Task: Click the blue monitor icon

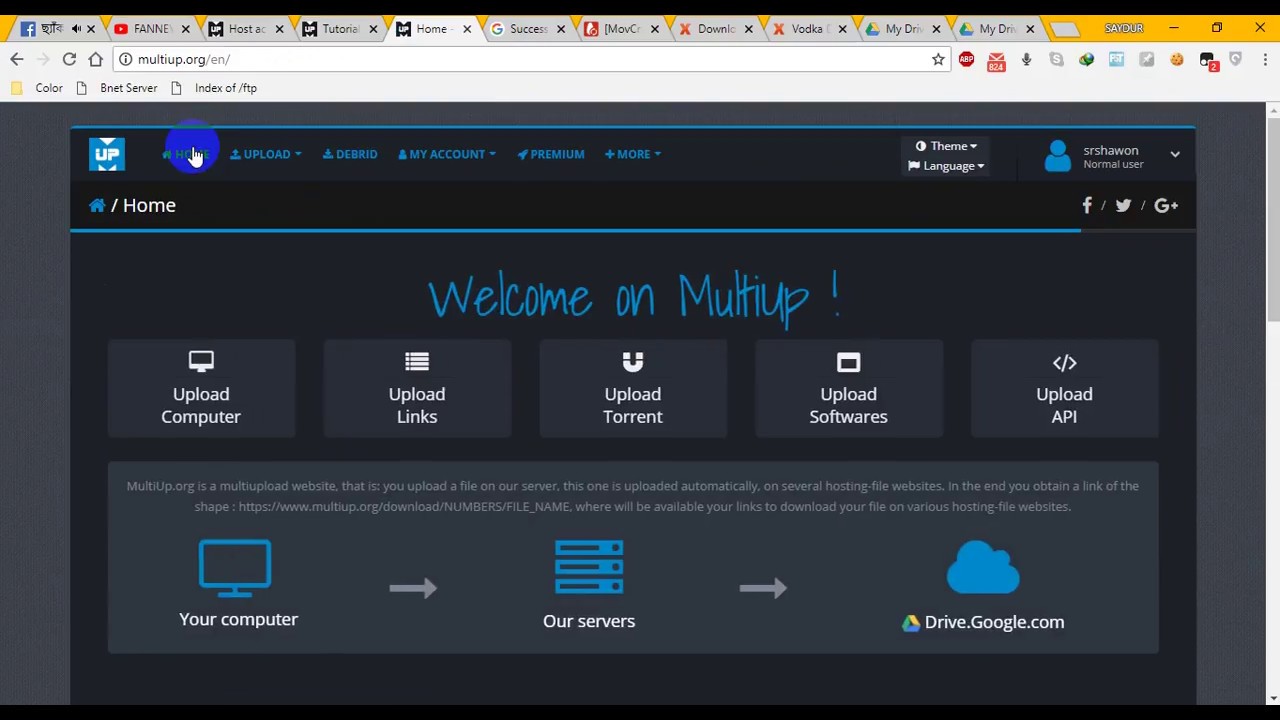Action: [x=235, y=568]
